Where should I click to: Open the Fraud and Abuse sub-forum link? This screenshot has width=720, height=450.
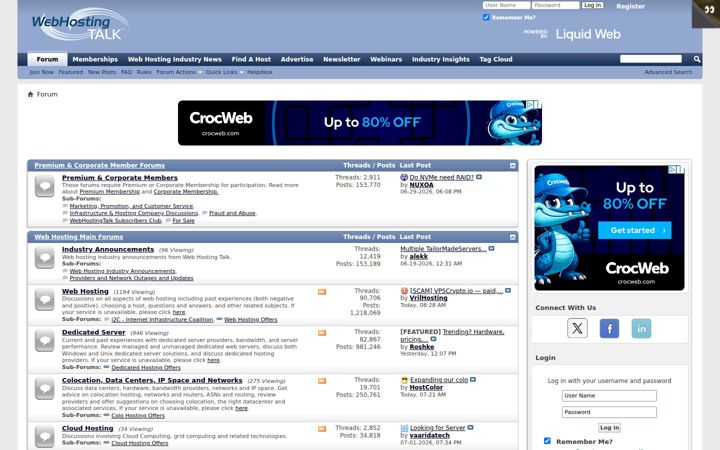tap(232, 213)
